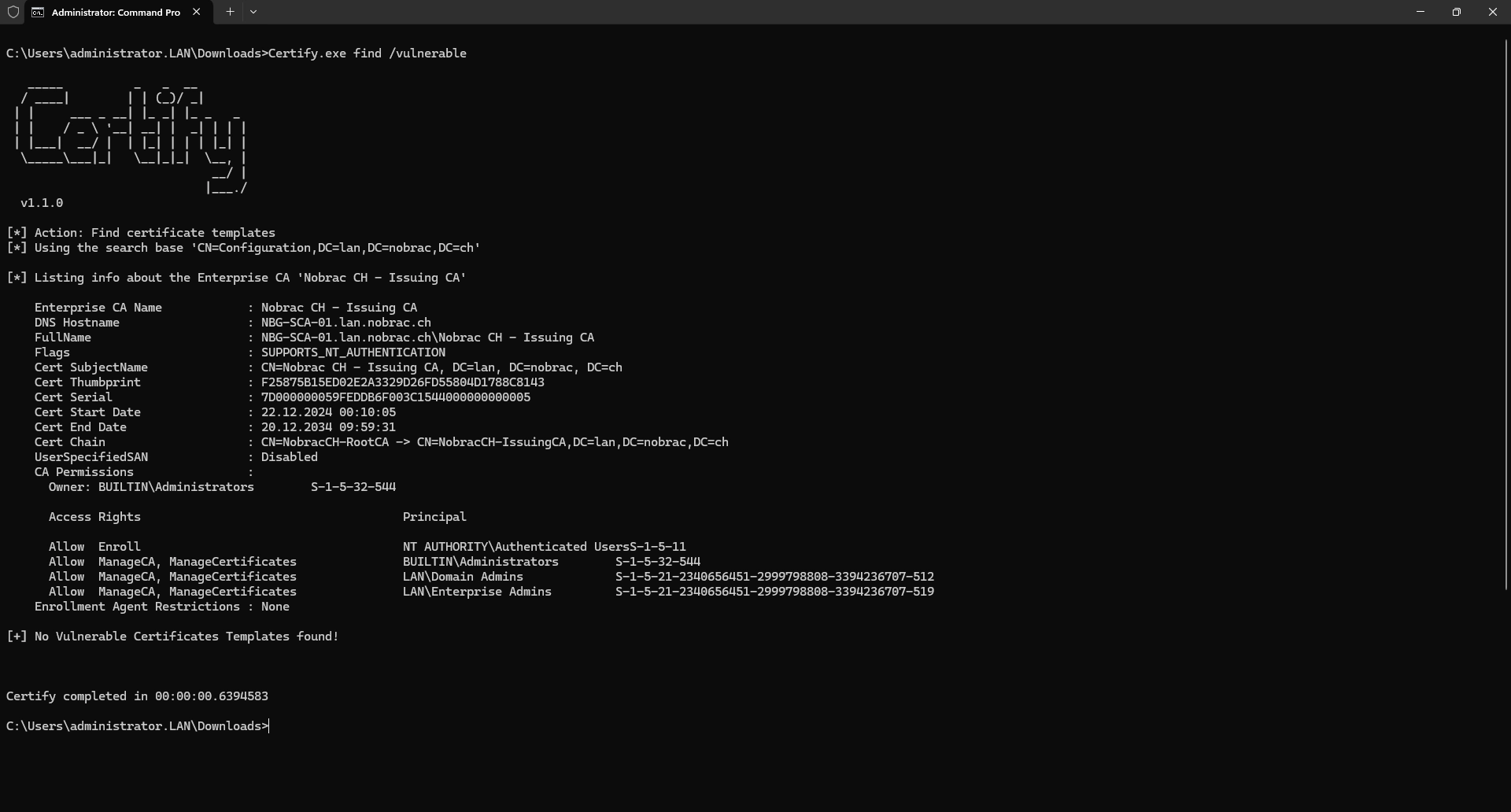Open a new tab with the plus button

click(x=230, y=12)
